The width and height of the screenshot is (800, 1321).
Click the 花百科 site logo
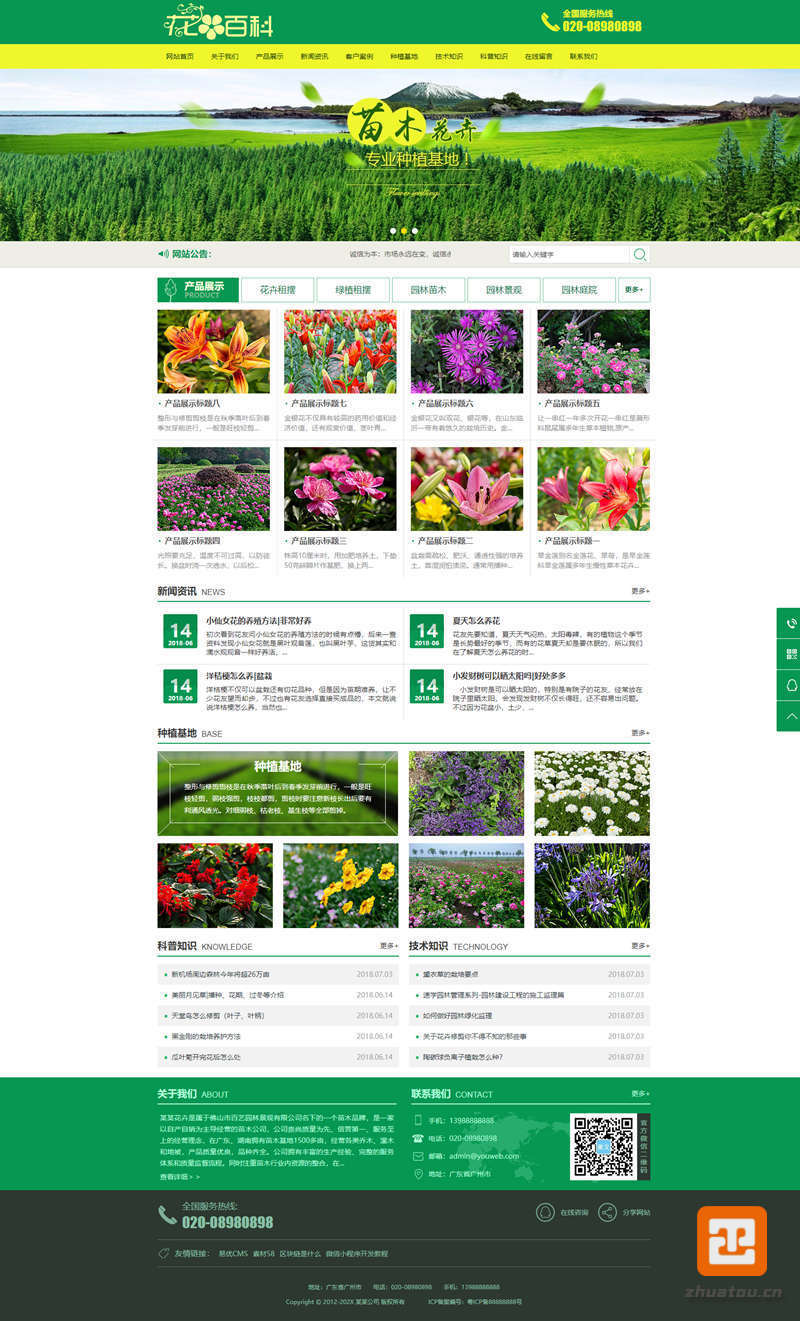click(218, 22)
